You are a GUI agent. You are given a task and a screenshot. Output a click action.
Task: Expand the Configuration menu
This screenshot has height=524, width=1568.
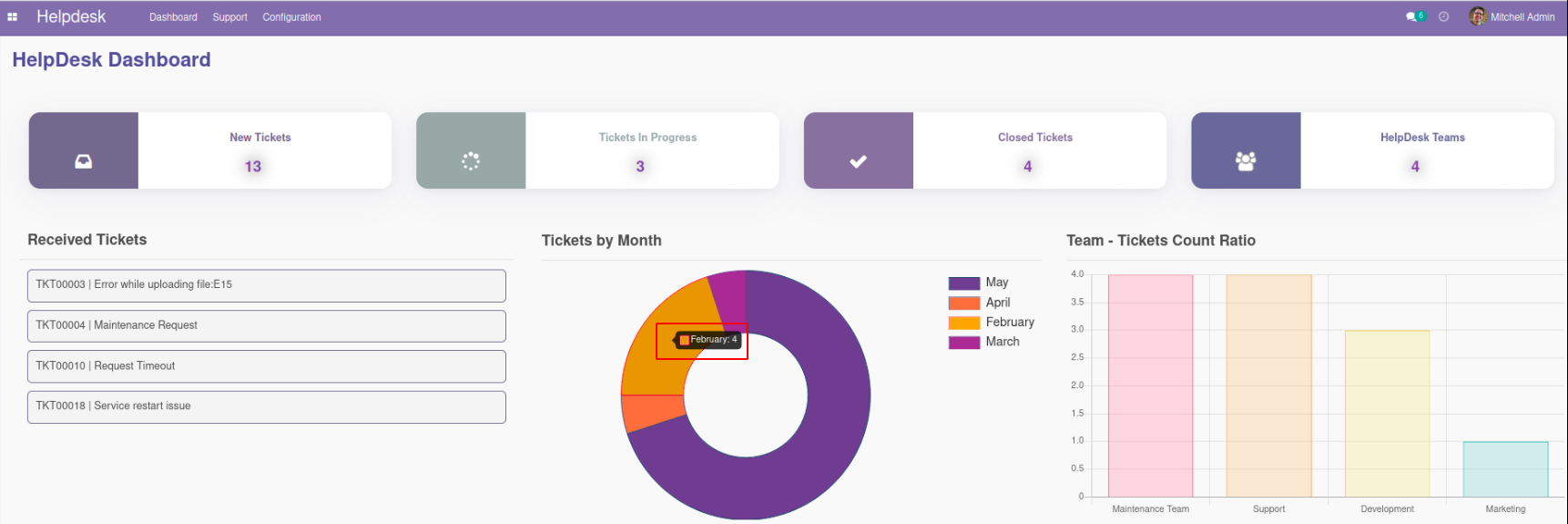click(x=291, y=17)
